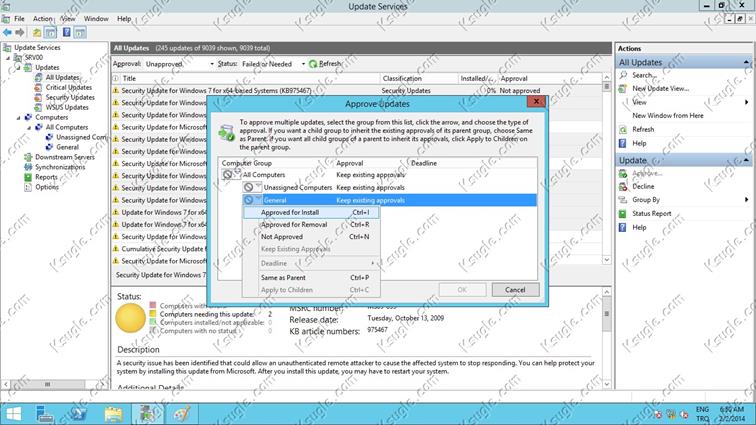756x425 pixels.
Task: Choose Approved for Install
Action: click(311, 212)
